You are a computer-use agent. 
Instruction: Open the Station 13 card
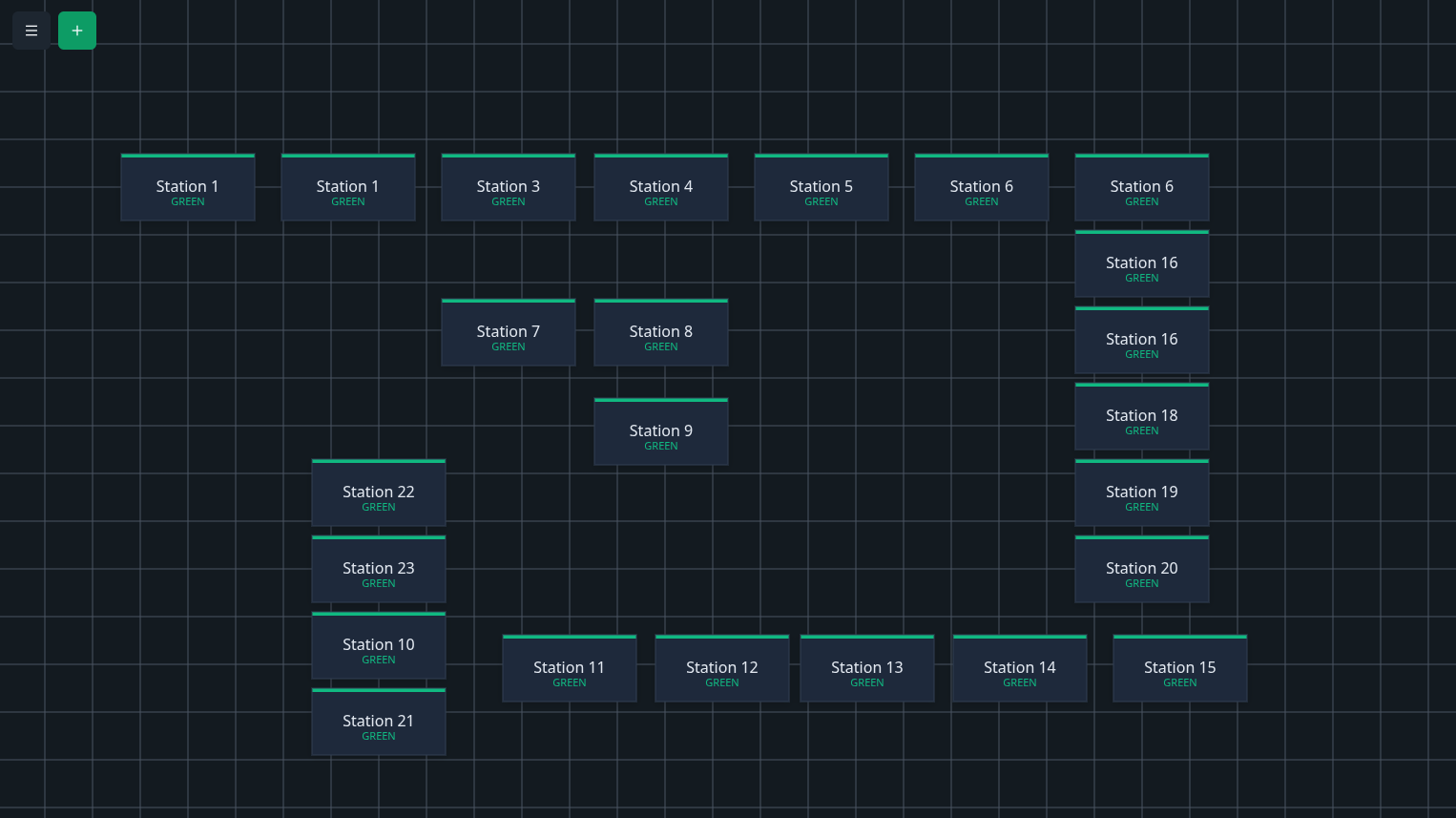click(x=866, y=668)
